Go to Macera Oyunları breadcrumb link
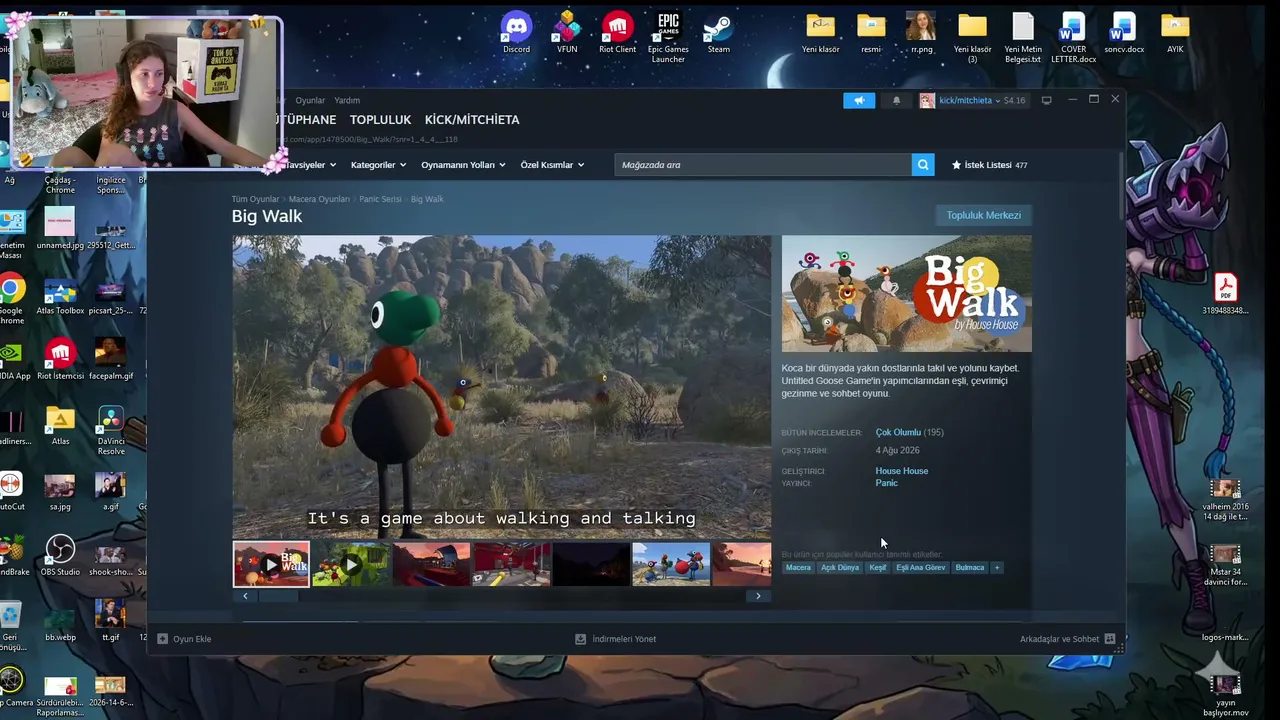This screenshot has width=1280, height=720. 319,199
